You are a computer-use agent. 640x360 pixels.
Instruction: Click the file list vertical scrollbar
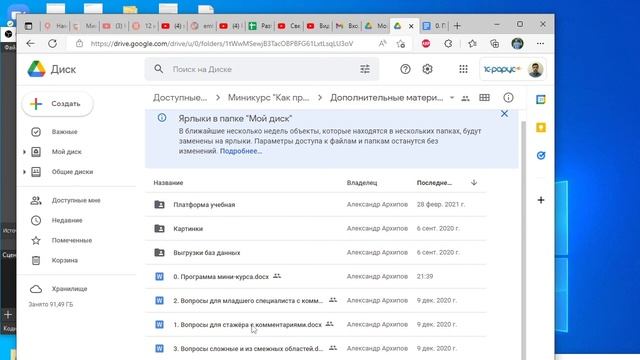[524, 241]
